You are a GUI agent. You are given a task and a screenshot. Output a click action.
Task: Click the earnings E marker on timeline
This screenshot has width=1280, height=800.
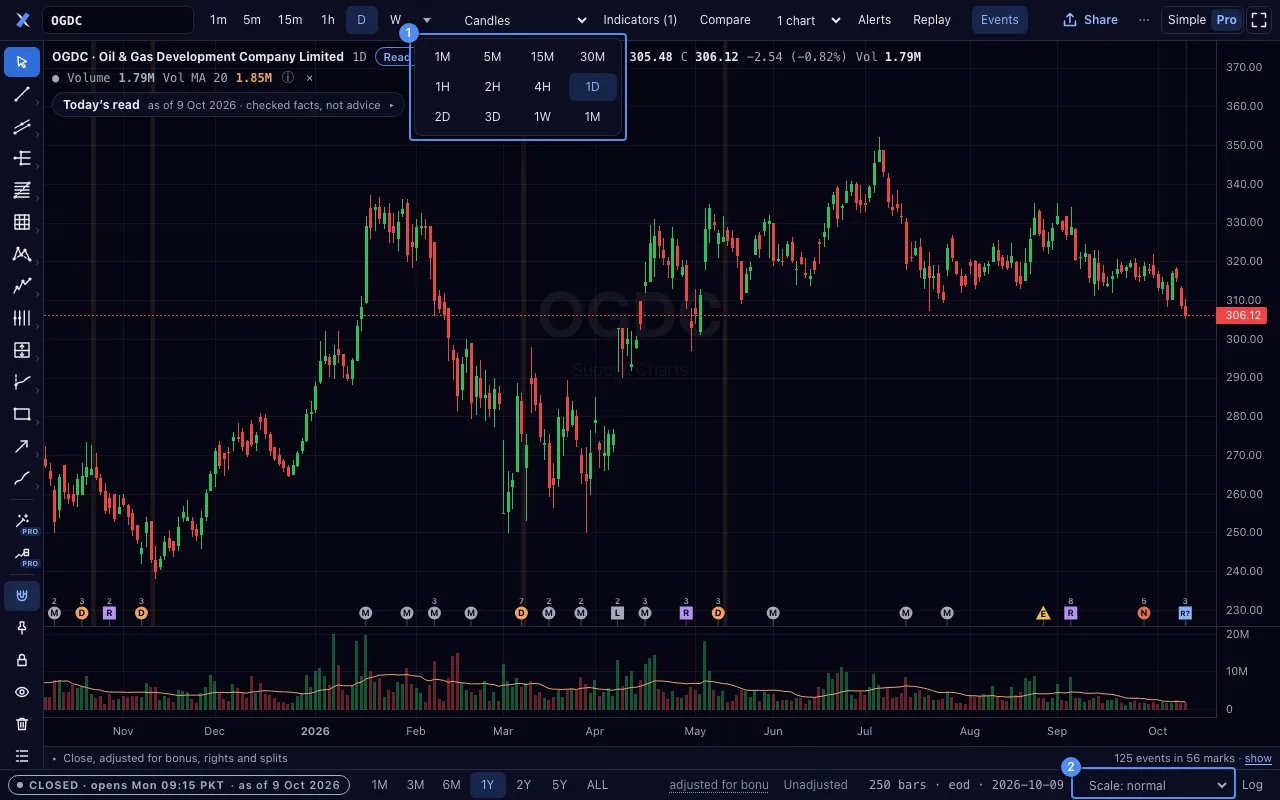[x=1043, y=613]
